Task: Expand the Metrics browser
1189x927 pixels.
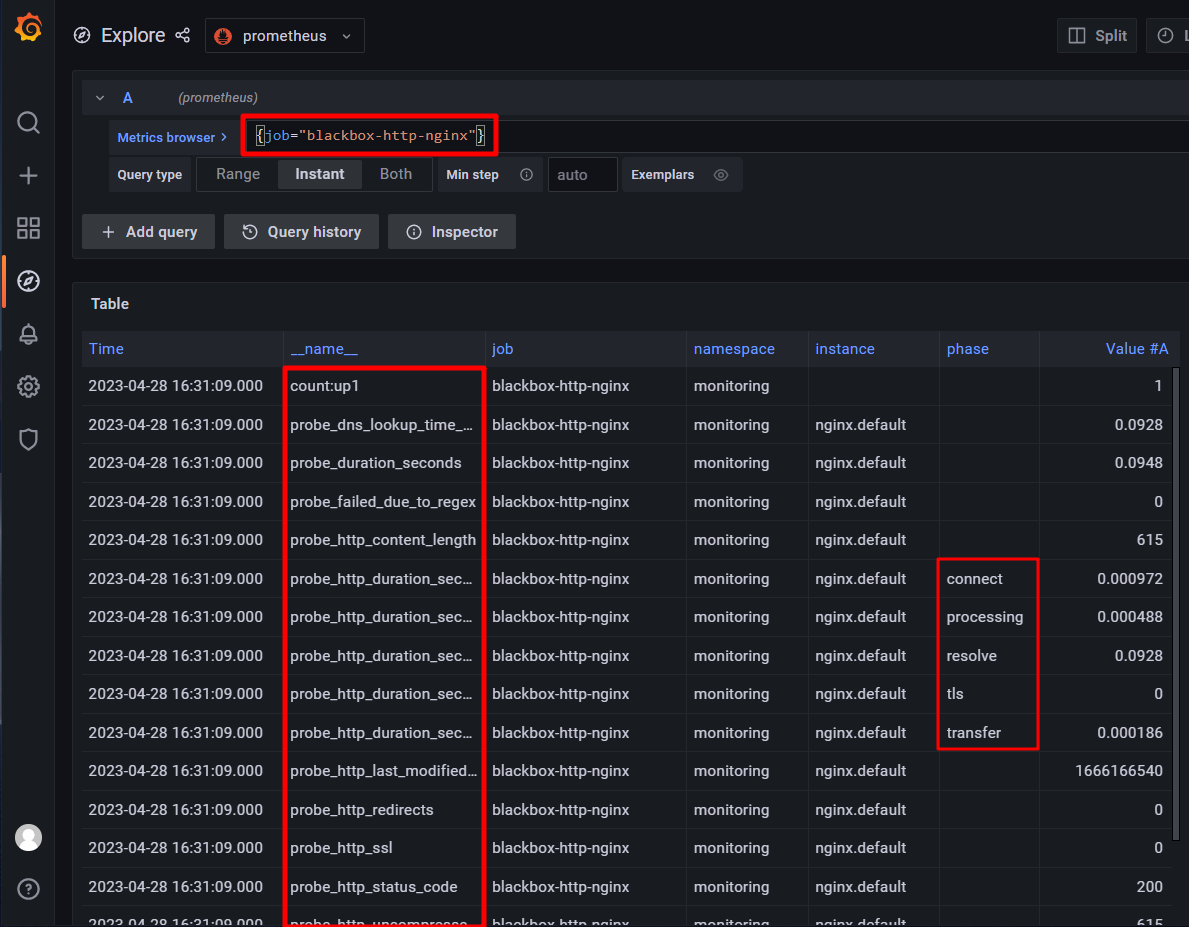Action: 172,137
